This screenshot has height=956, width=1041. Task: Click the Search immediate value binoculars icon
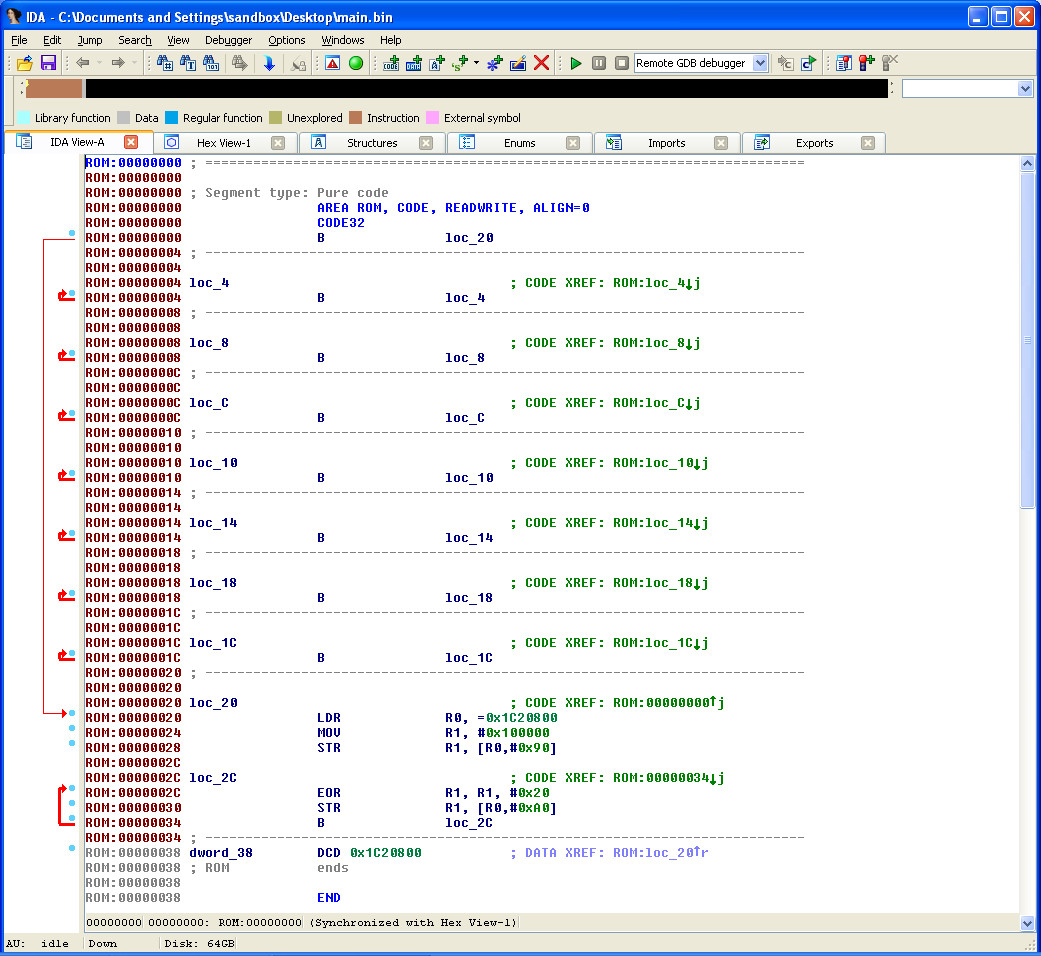point(165,63)
